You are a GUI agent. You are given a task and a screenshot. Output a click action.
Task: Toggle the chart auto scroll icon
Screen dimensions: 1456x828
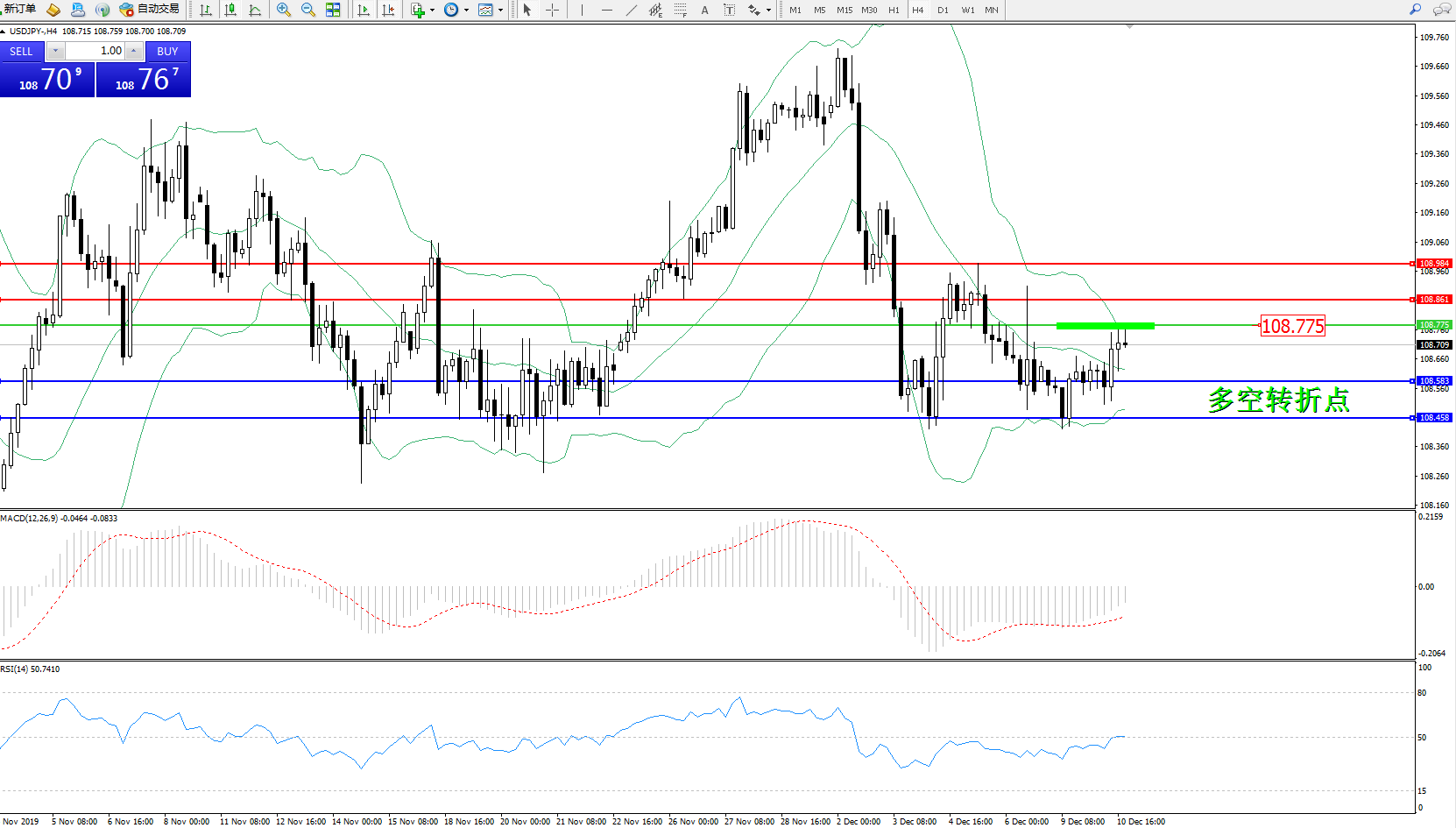coord(364,10)
